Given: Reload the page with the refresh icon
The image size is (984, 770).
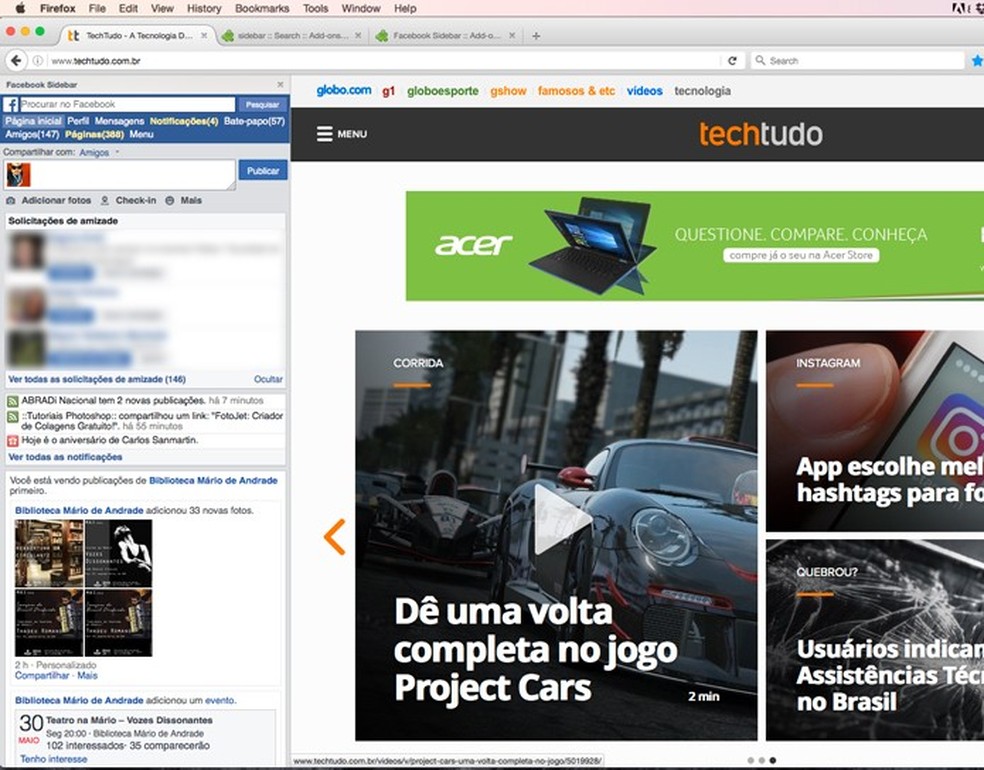Looking at the screenshot, I should 733,59.
